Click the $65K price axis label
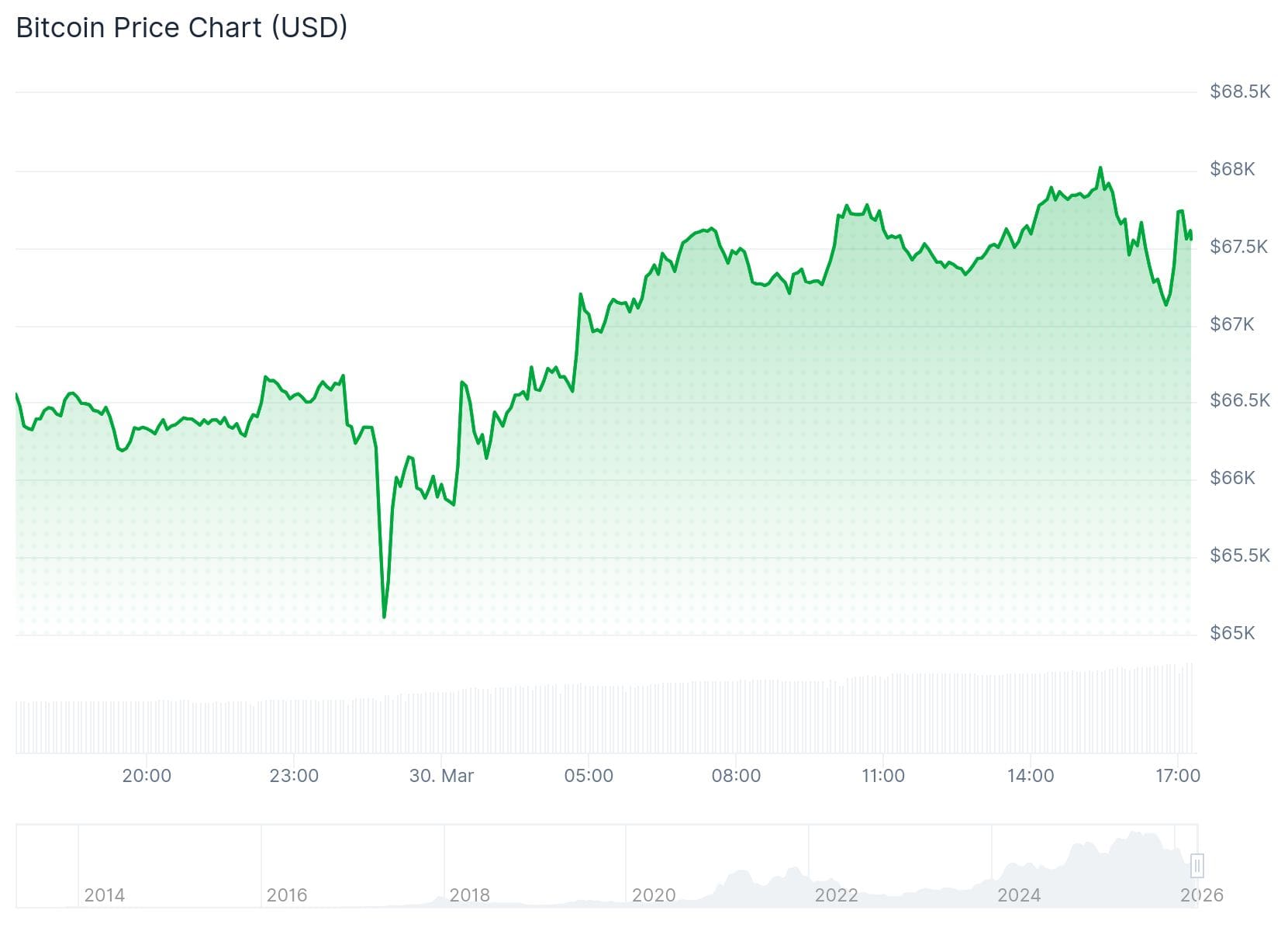The image size is (1288, 931). pyautogui.click(x=1231, y=634)
